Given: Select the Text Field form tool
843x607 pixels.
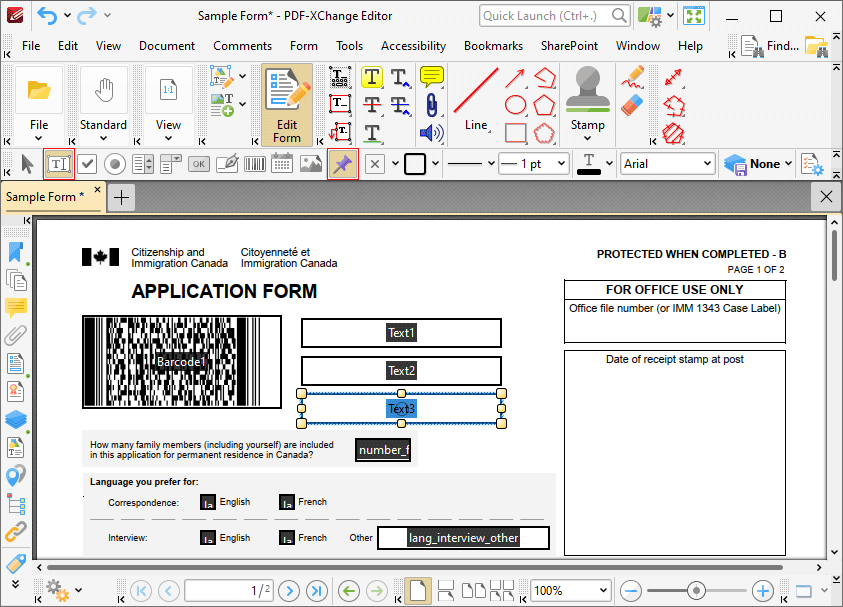Looking at the screenshot, I should pyautogui.click(x=59, y=164).
